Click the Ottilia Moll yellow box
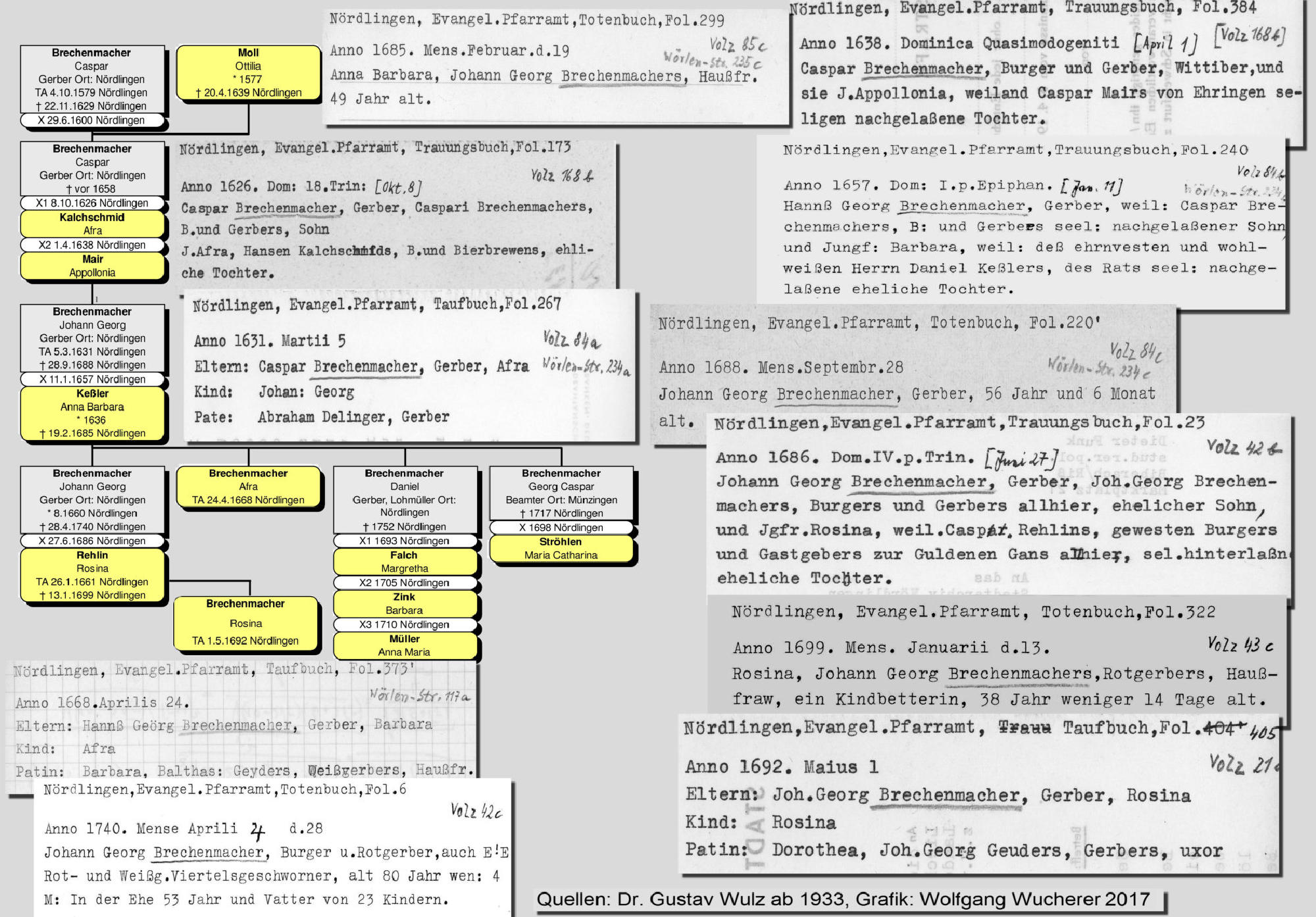The image size is (1316, 917). [248, 72]
